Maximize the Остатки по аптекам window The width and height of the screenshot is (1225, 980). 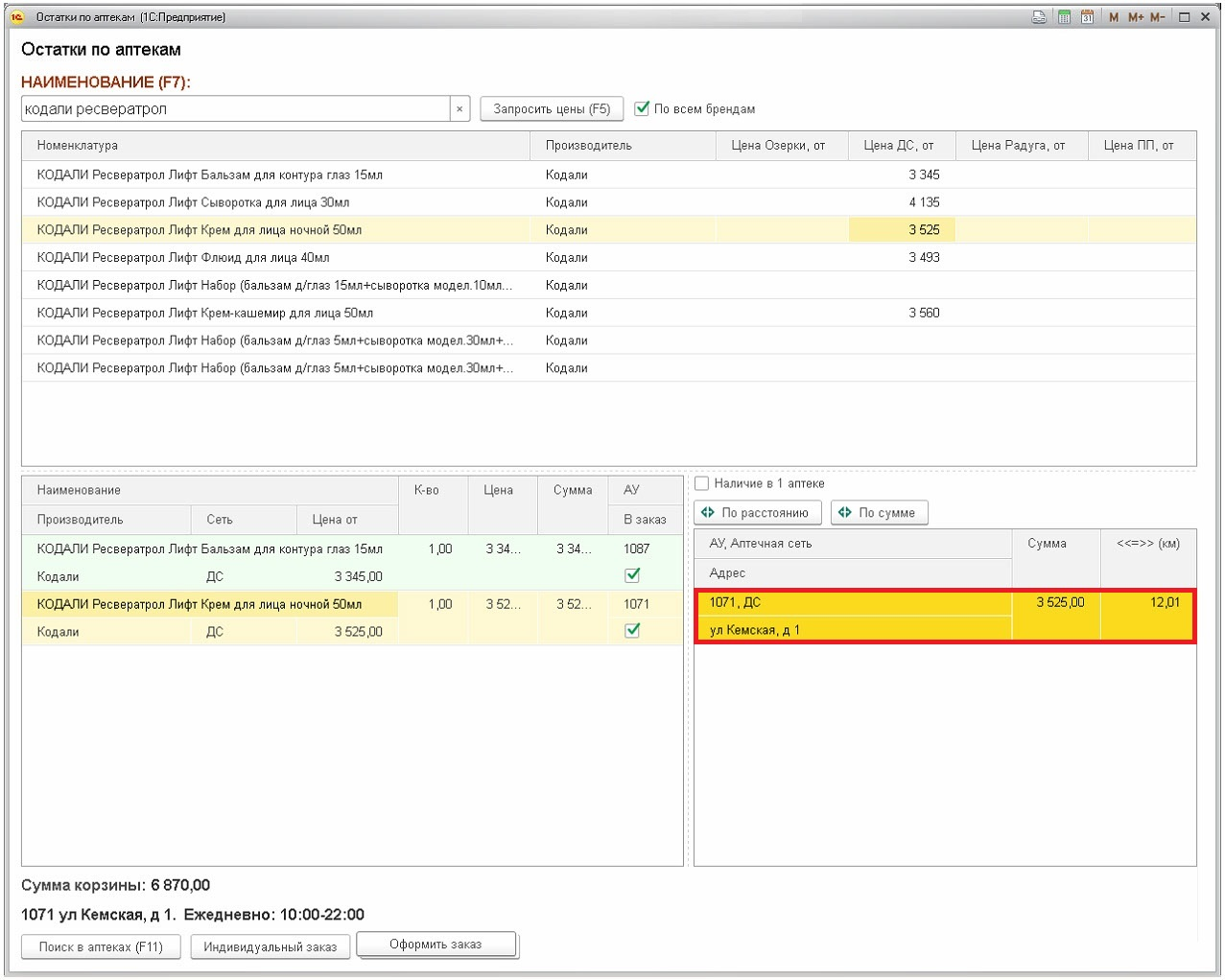(x=1185, y=17)
